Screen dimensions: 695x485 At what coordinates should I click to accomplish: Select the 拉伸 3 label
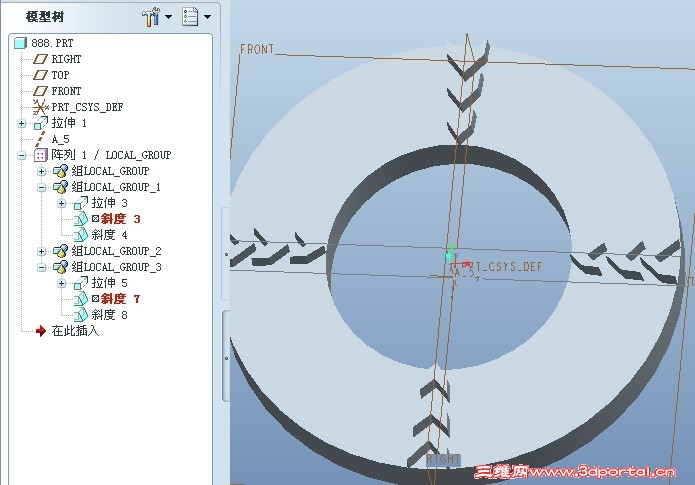(109, 203)
